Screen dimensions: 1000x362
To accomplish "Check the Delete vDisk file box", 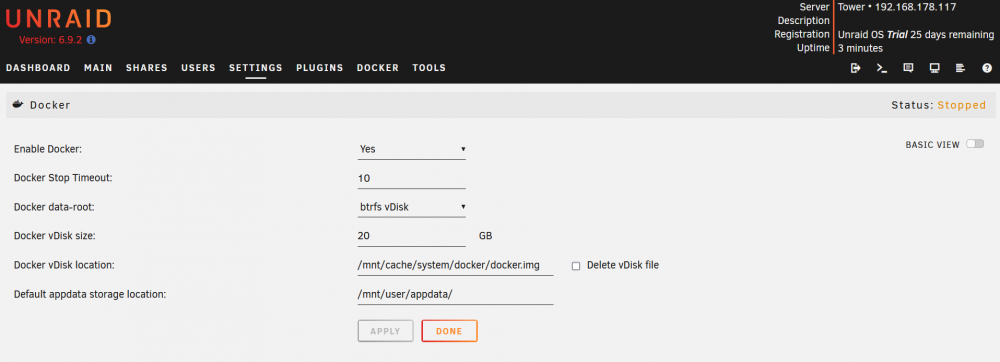I will [576, 266].
